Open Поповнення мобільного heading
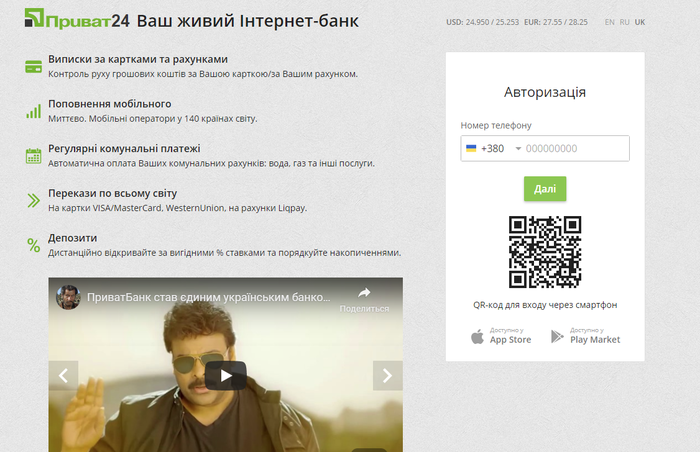 click(110, 104)
